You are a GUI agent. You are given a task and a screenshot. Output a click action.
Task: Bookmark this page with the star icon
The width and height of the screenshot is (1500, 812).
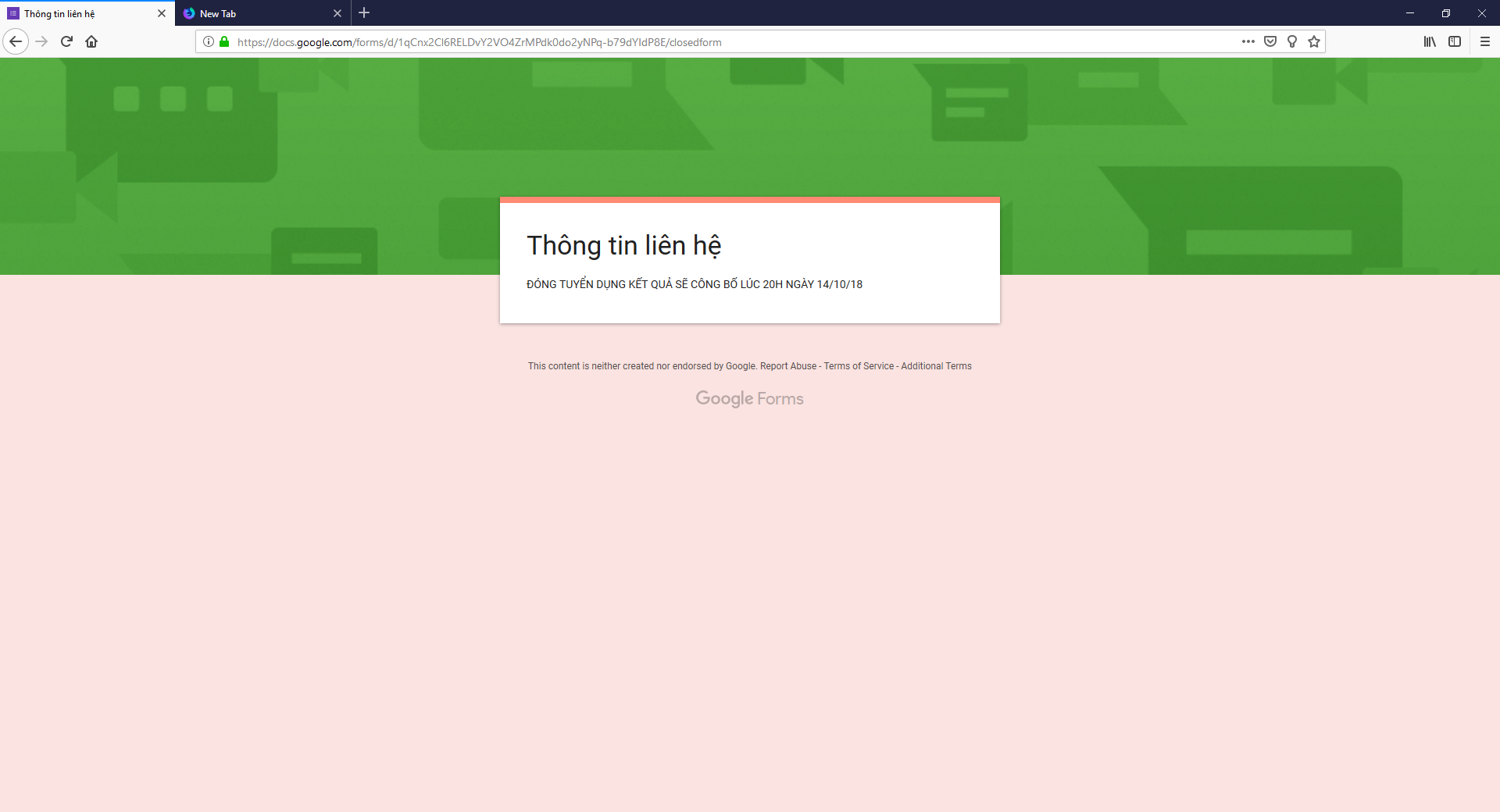click(1313, 41)
